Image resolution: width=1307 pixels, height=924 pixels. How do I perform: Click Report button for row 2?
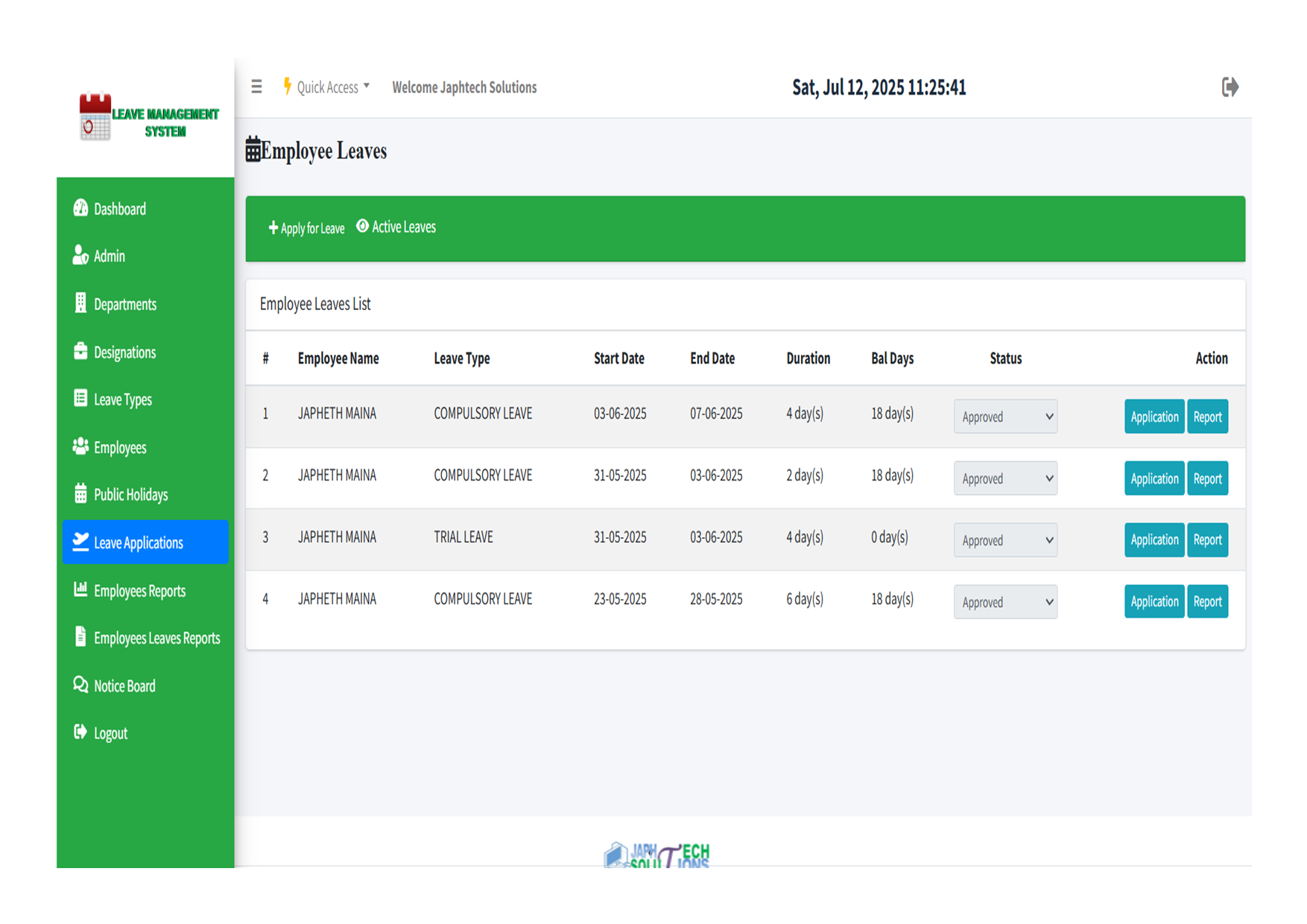1207,478
